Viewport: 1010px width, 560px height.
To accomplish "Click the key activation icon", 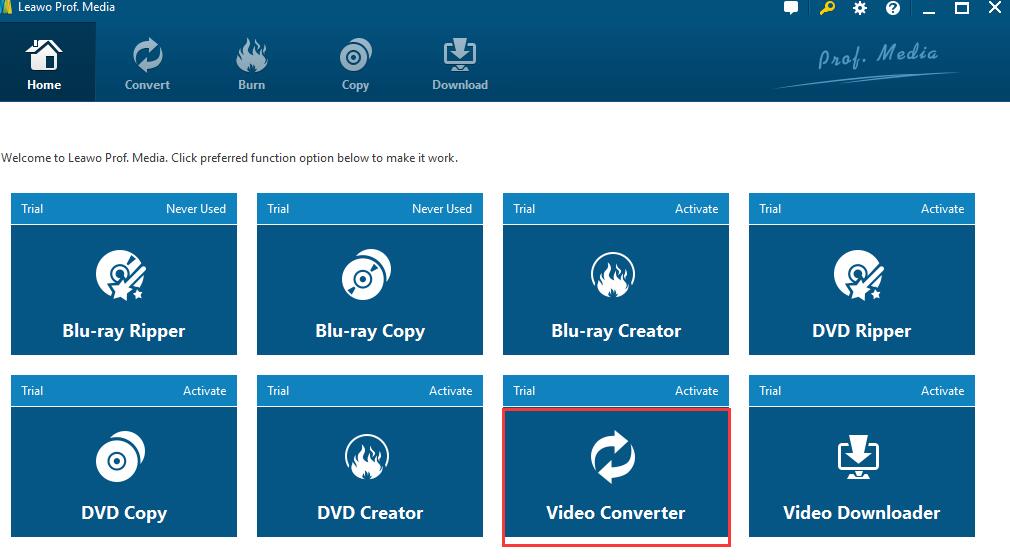I will coord(827,8).
